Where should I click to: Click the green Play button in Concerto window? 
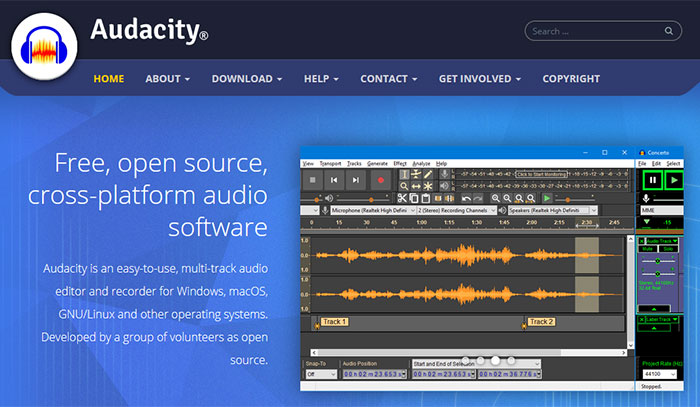[674, 180]
